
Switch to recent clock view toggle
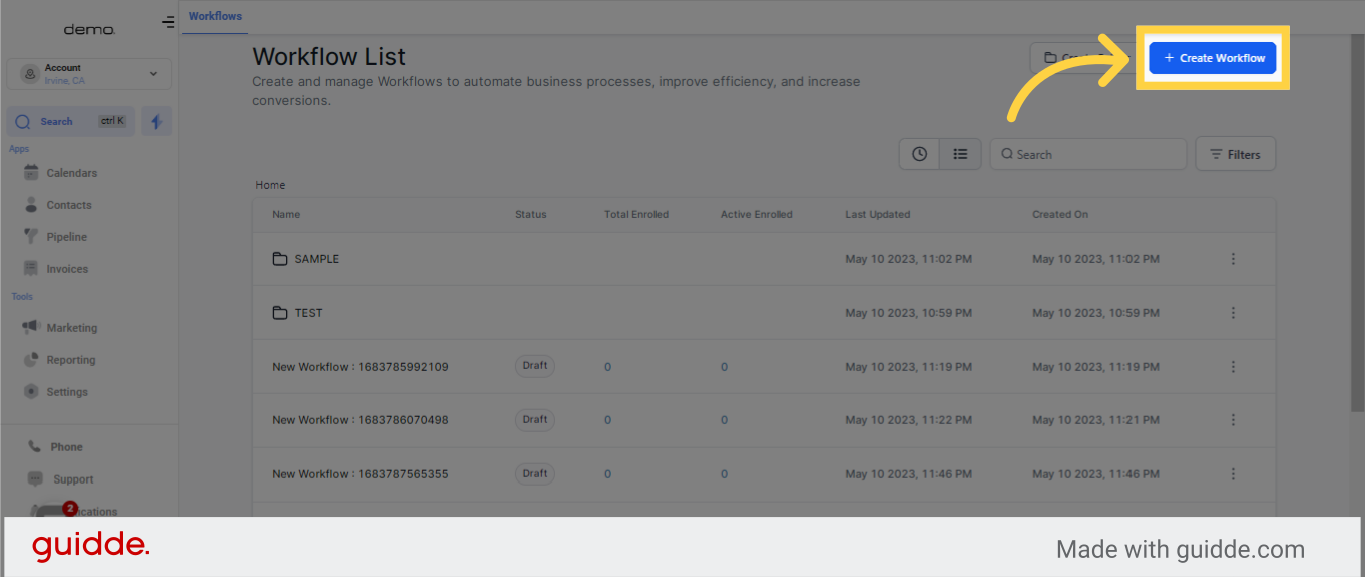pyautogui.click(x=919, y=154)
